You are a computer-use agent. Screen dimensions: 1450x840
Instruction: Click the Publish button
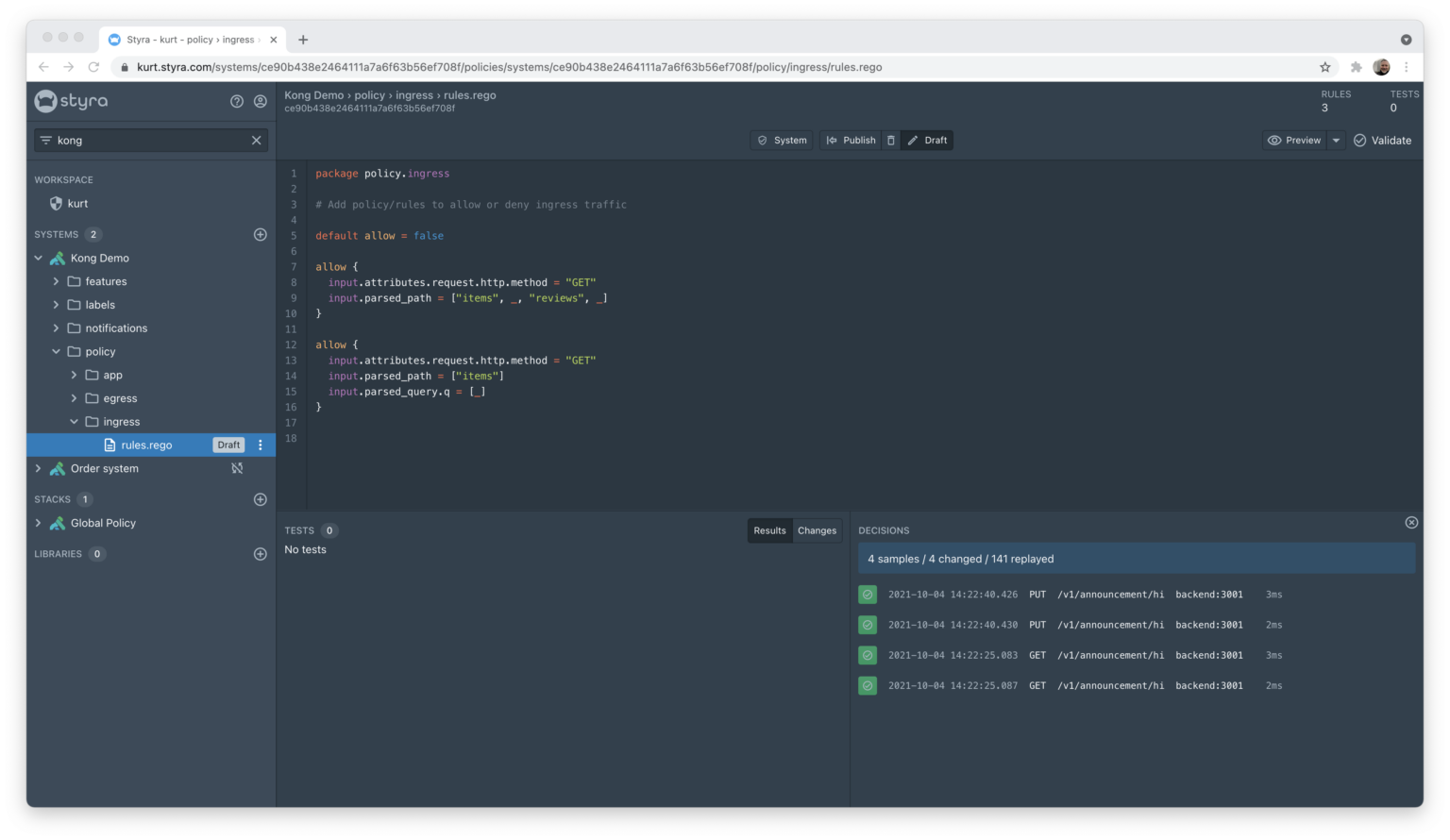coord(850,140)
